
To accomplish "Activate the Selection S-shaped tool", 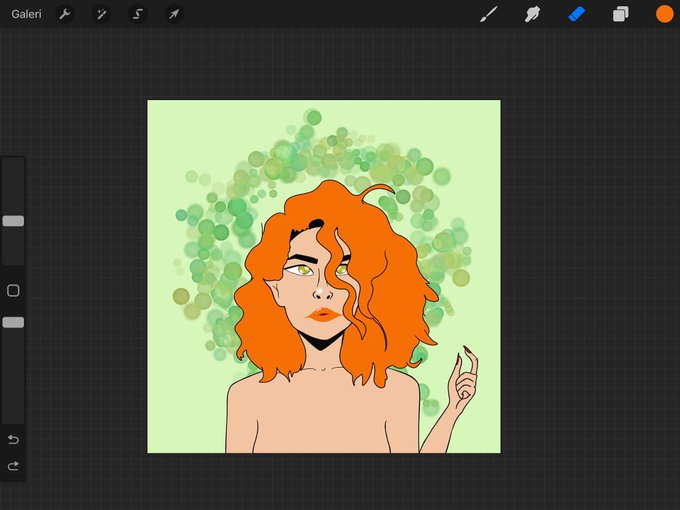I will [138, 14].
